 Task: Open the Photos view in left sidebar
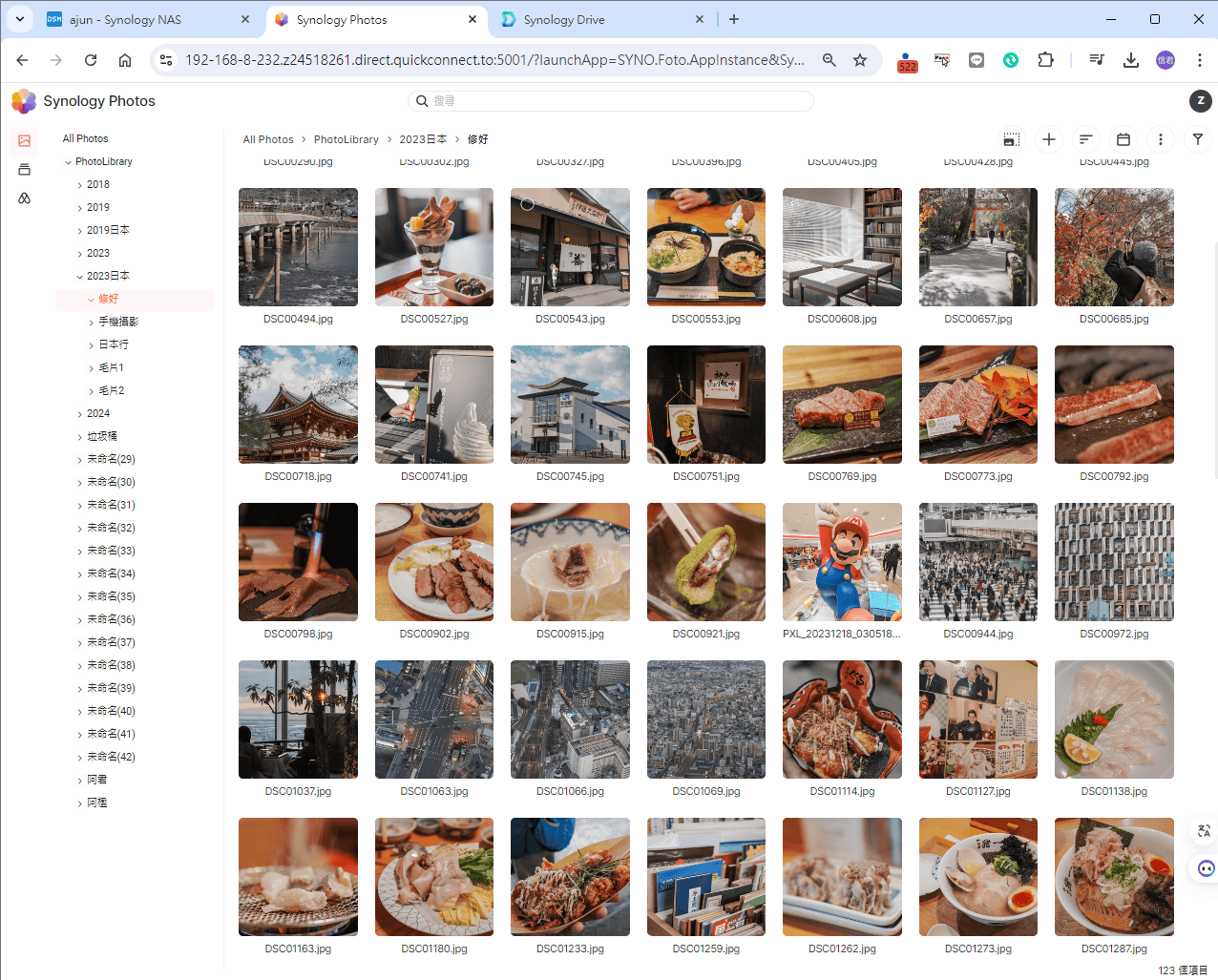(x=25, y=140)
